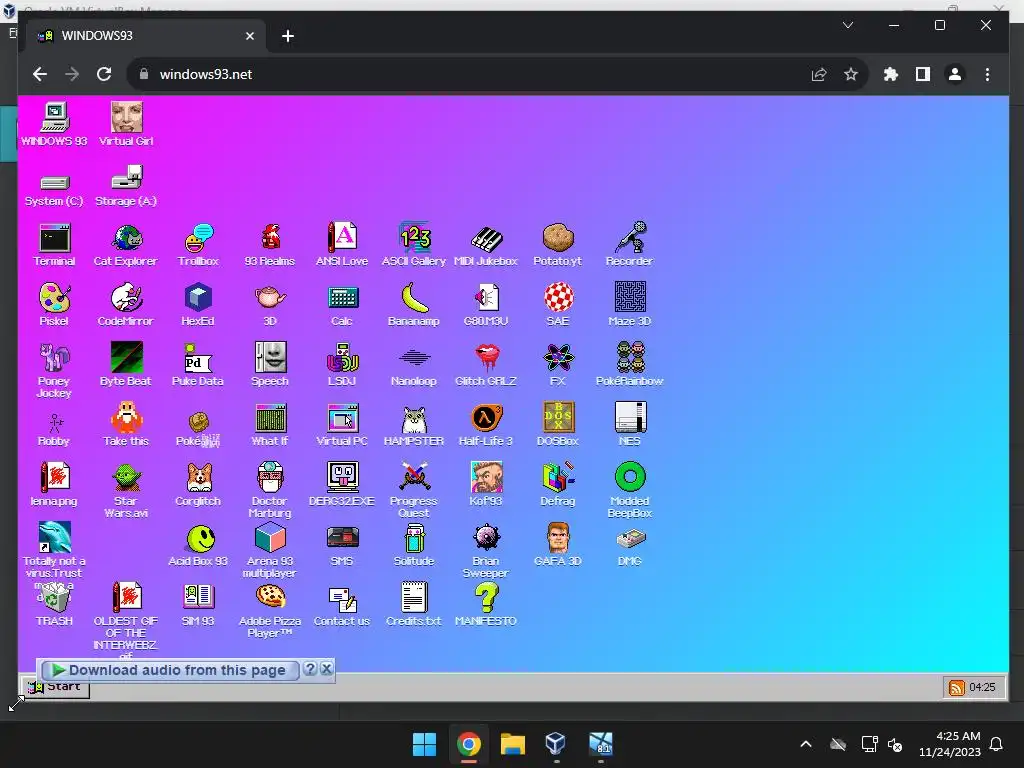Open the Calc calculator icon
This screenshot has width=1024, height=768.
coord(342,306)
